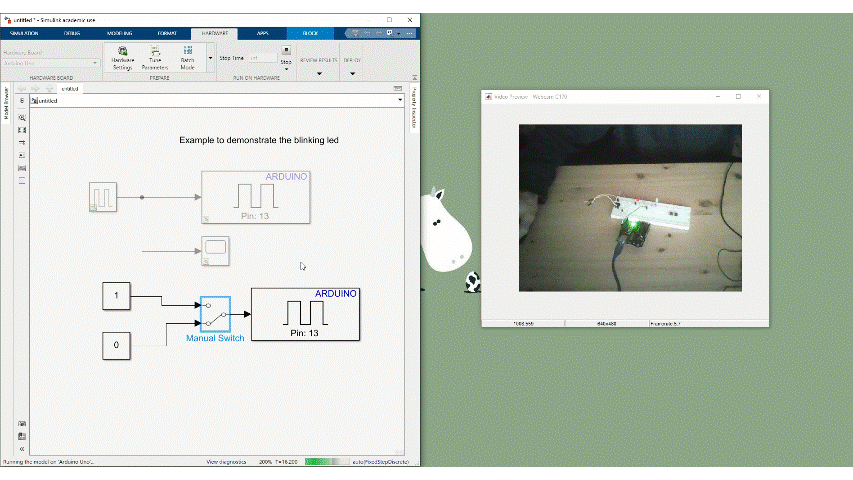
Task: Select the Zoom tool in palette
Action: 22,117
